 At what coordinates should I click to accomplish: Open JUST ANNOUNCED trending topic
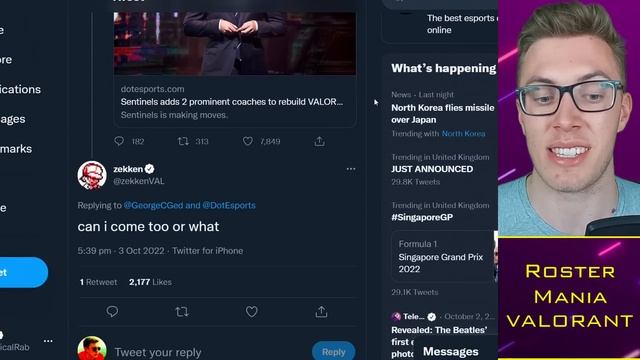click(x=432, y=169)
